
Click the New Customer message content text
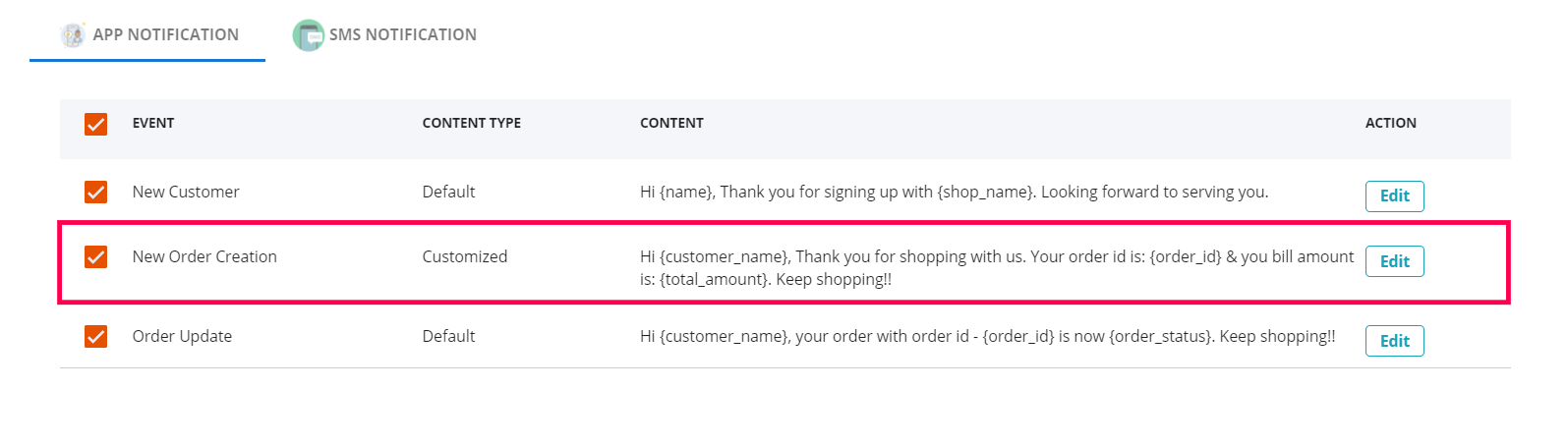tap(954, 193)
